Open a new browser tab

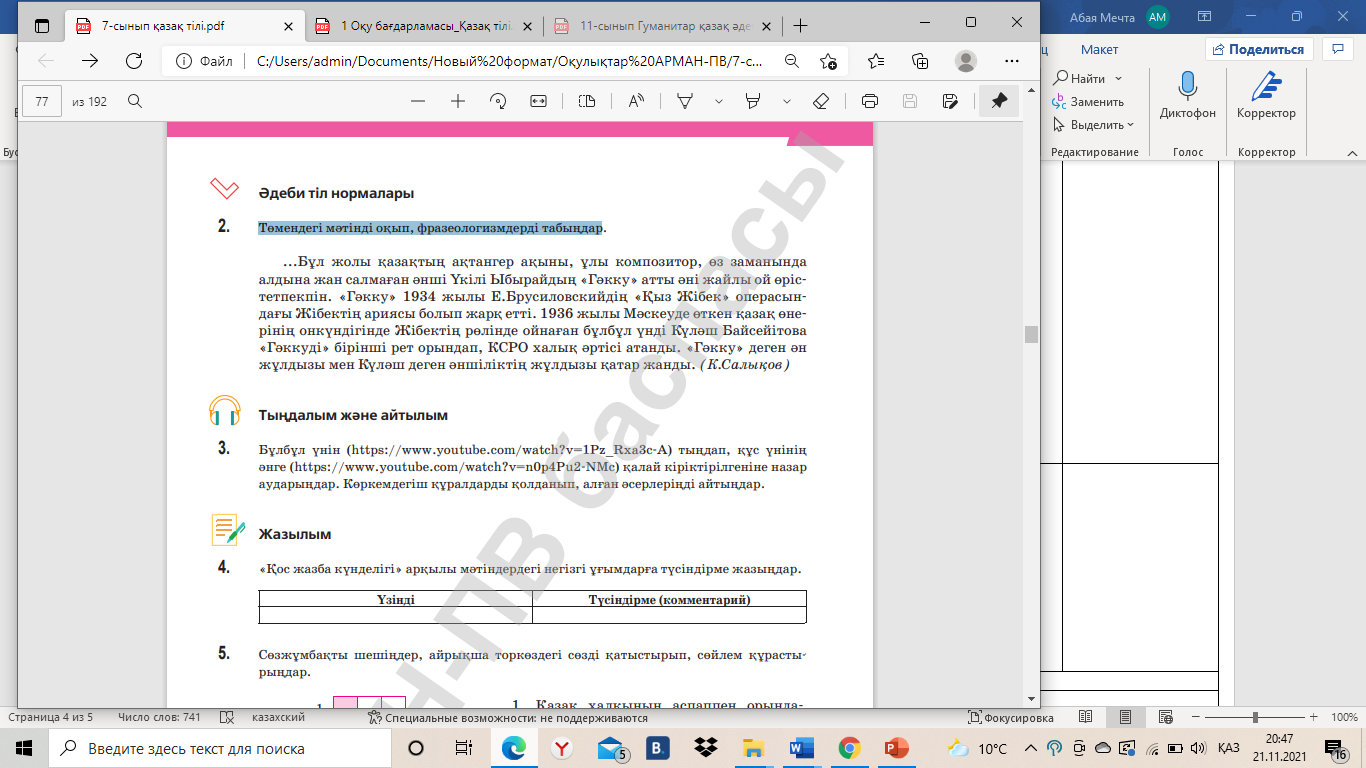coord(800,26)
